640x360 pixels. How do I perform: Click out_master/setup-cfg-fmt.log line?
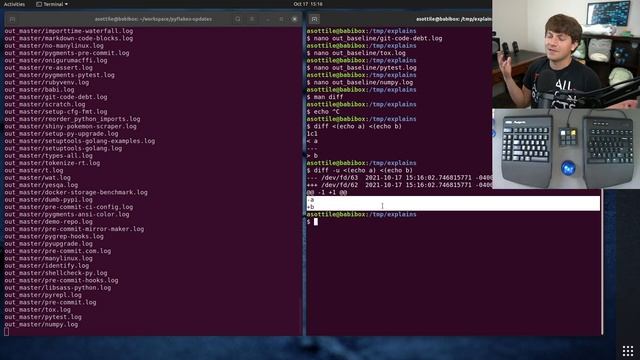[x=56, y=112]
